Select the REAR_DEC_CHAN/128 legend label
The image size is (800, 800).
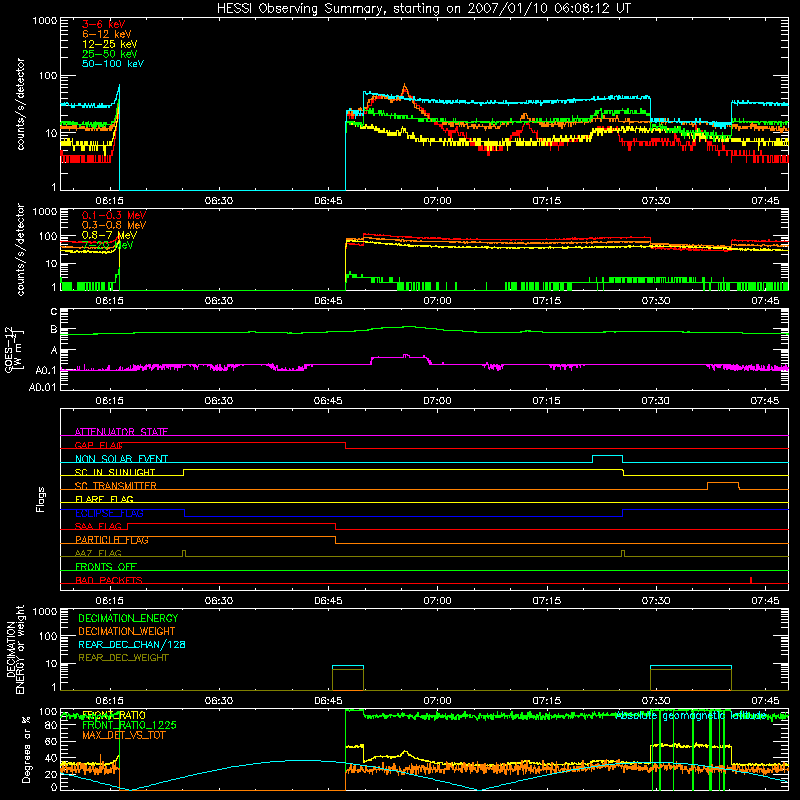132,645
